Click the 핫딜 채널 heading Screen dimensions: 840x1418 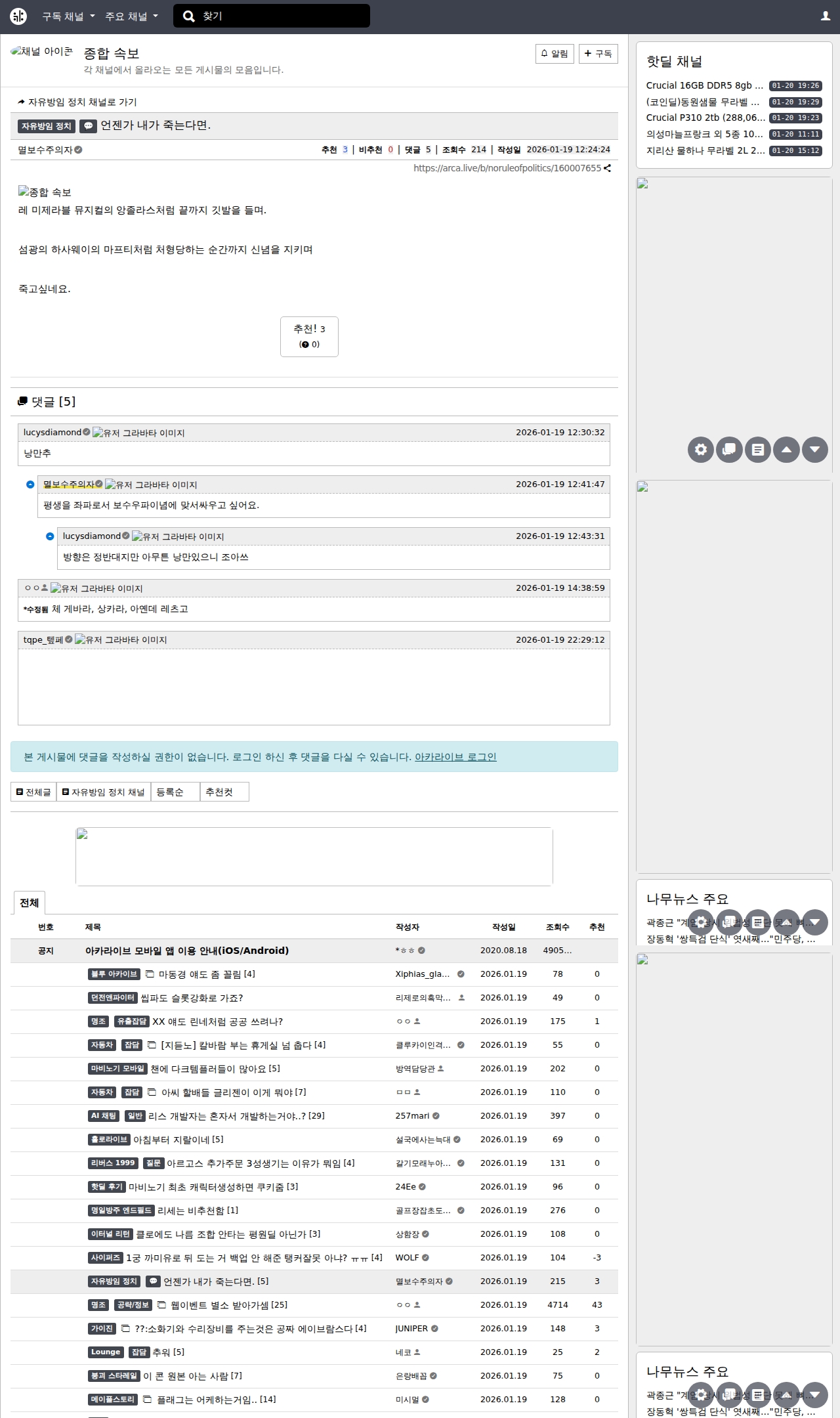(675, 62)
